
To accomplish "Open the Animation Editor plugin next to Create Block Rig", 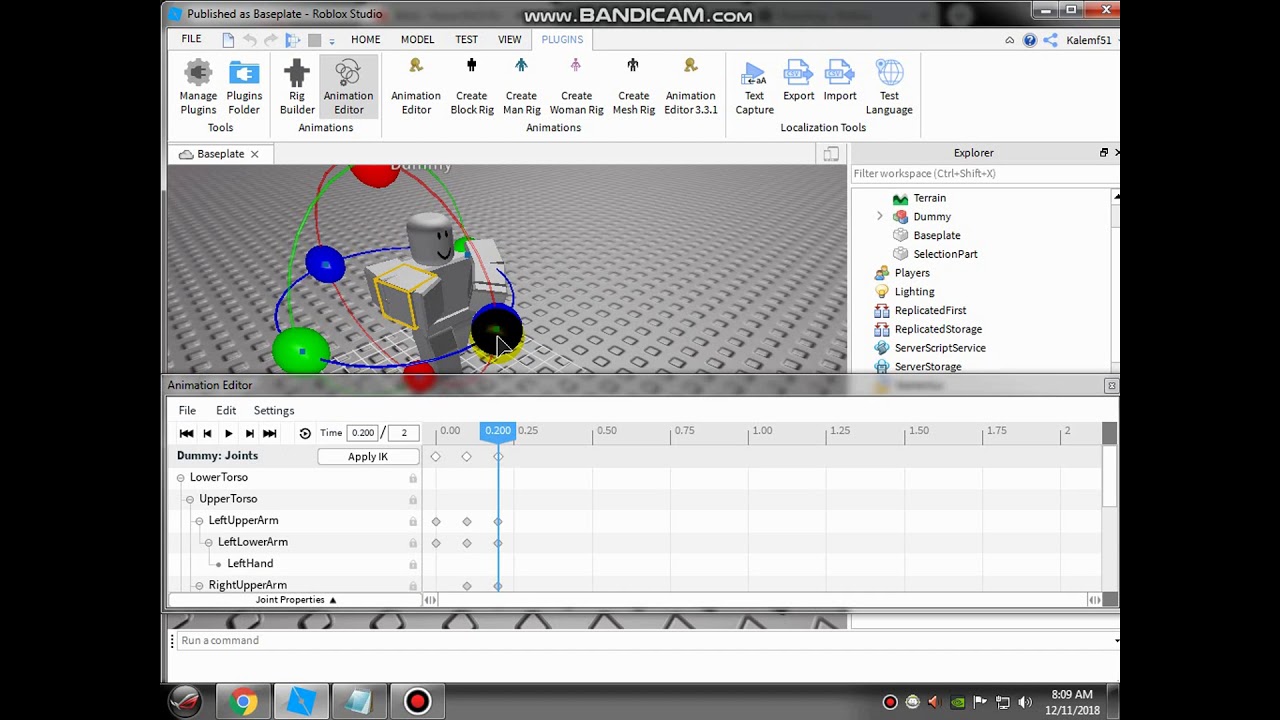I will click(x=416, y=87).
